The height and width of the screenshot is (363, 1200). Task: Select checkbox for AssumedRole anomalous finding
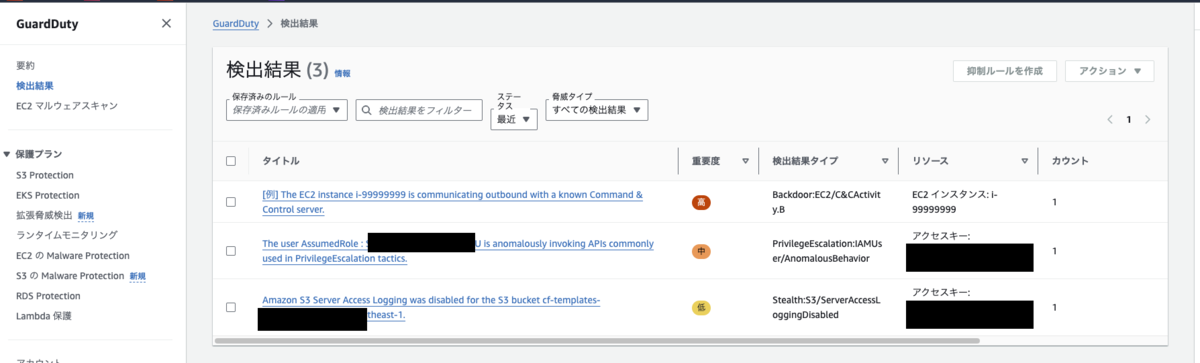click(x=231, y=251)
